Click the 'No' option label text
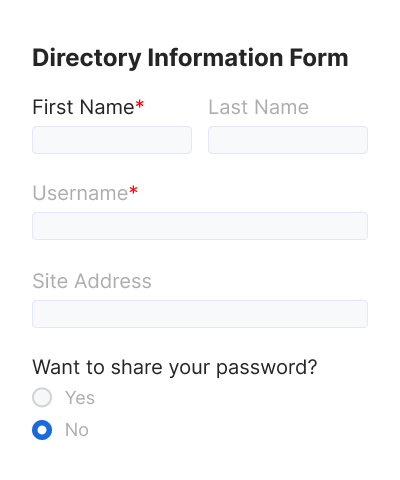The height and width of the screenshot is (480, 400). (77, 430)
